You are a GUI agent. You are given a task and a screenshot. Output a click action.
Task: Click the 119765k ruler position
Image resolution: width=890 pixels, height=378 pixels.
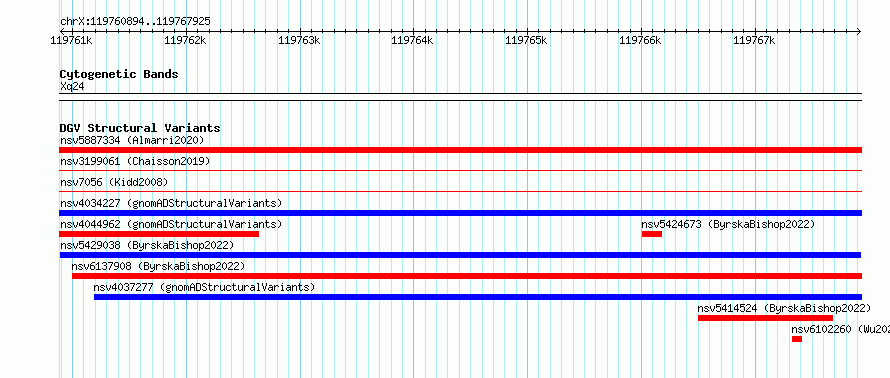(527, 40)
